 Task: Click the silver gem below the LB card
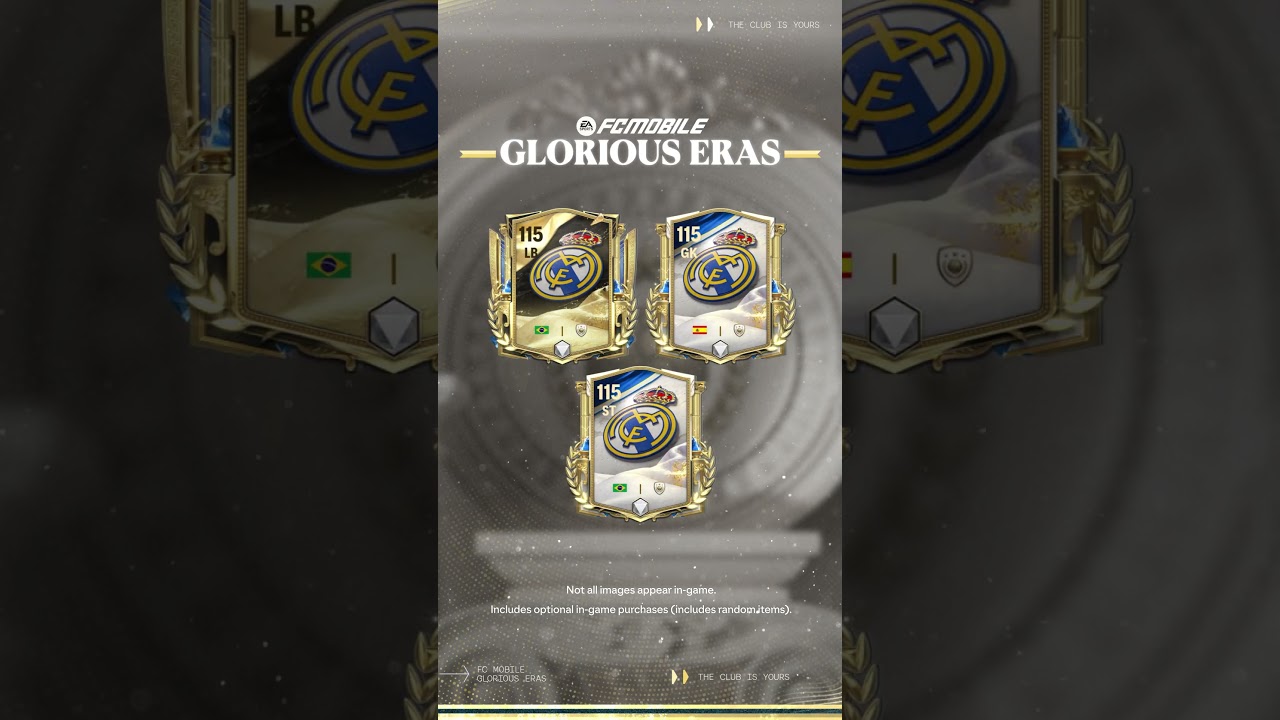pos(562,349)
